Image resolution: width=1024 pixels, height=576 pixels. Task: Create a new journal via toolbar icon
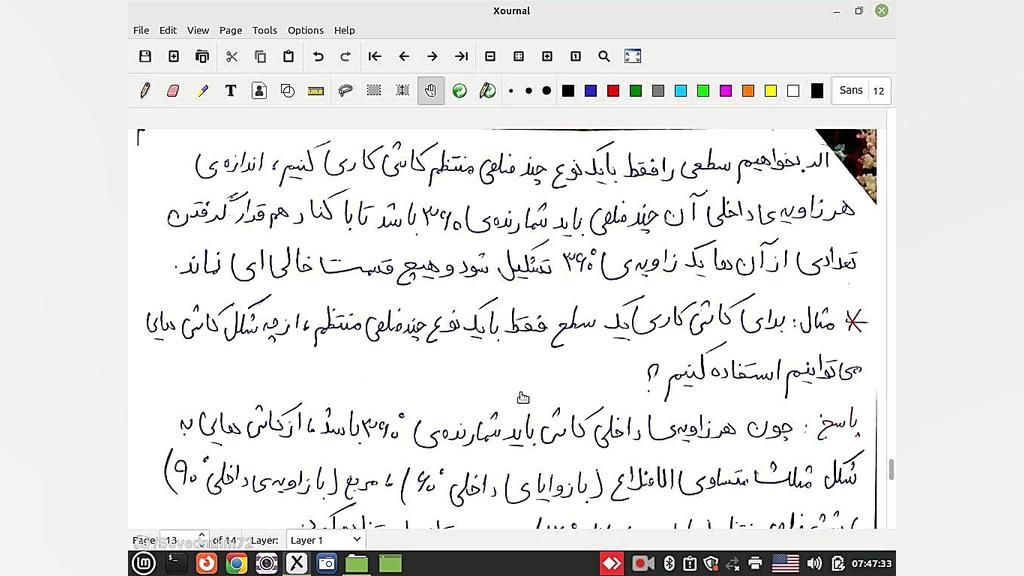(x=174, y=56)
